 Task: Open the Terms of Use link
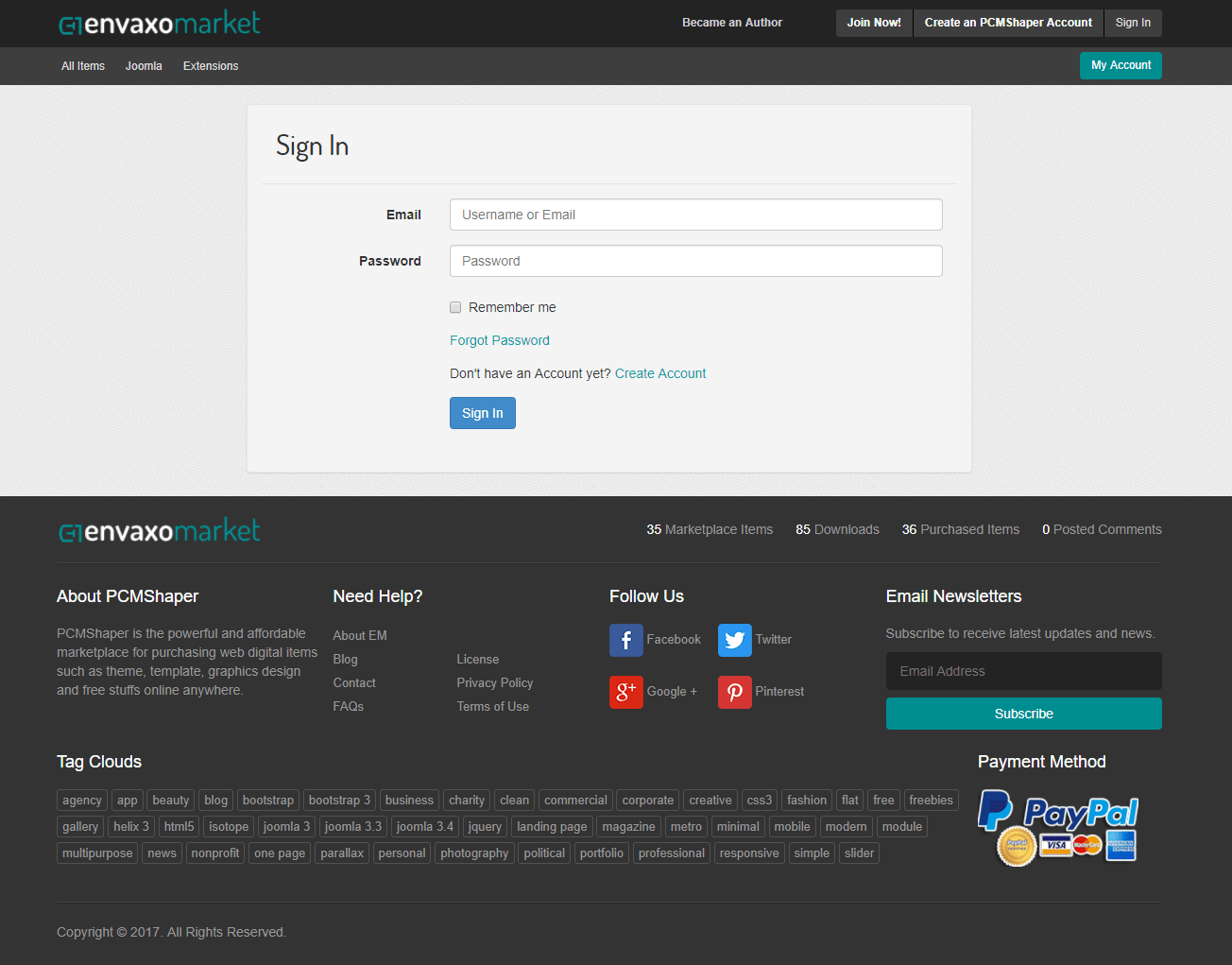point(493,706)
